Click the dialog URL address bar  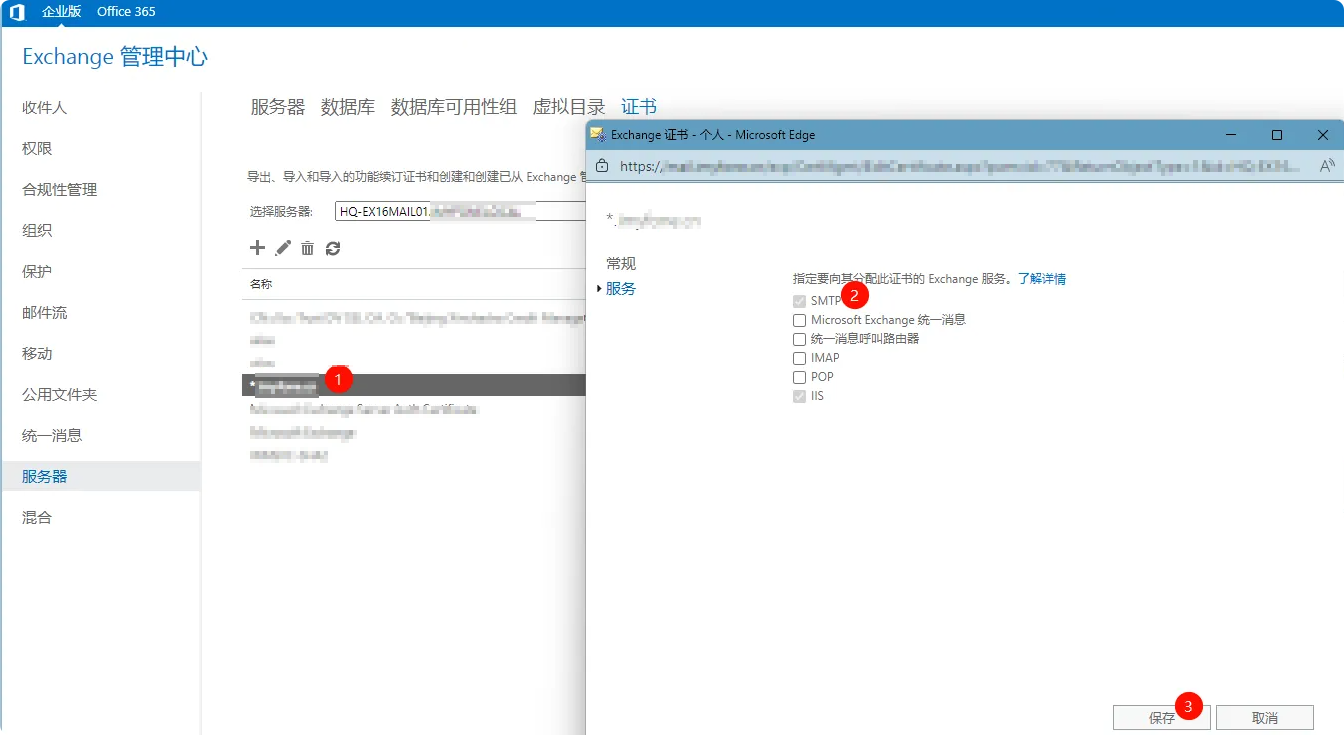pos(960,166)
